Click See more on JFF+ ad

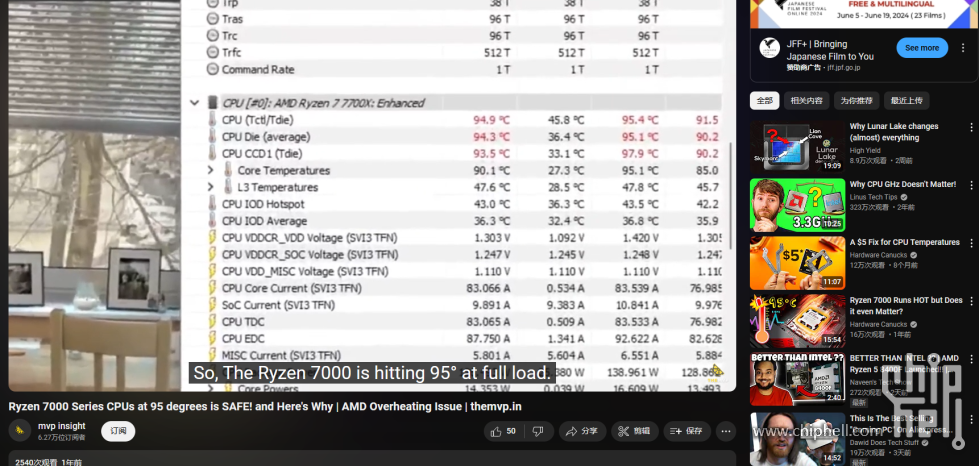pyautogui.click(x=922, y=48)
